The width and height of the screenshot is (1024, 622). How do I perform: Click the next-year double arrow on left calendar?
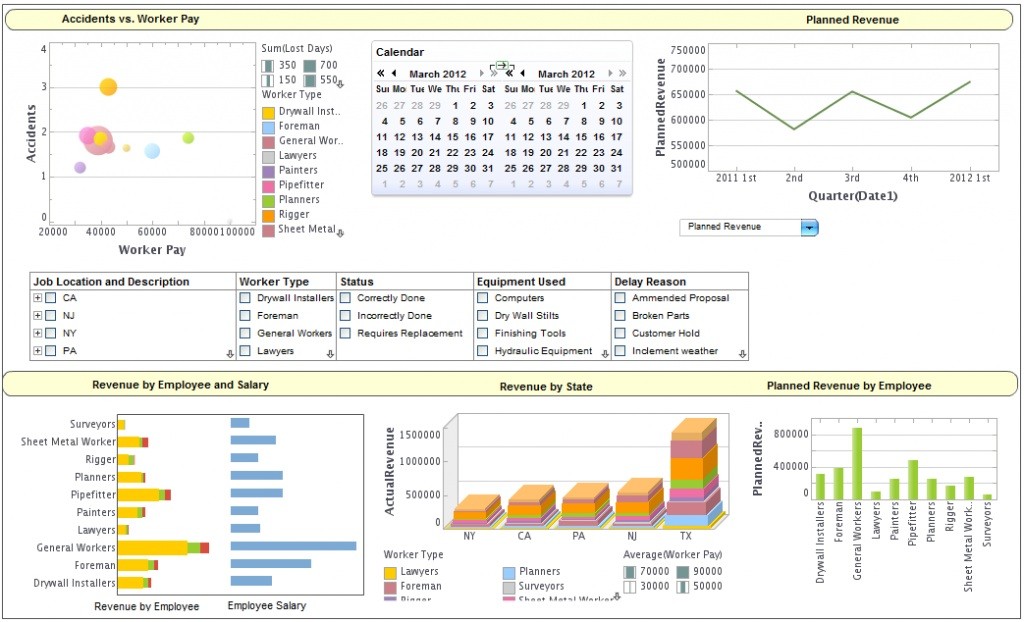tap(494, 74)
